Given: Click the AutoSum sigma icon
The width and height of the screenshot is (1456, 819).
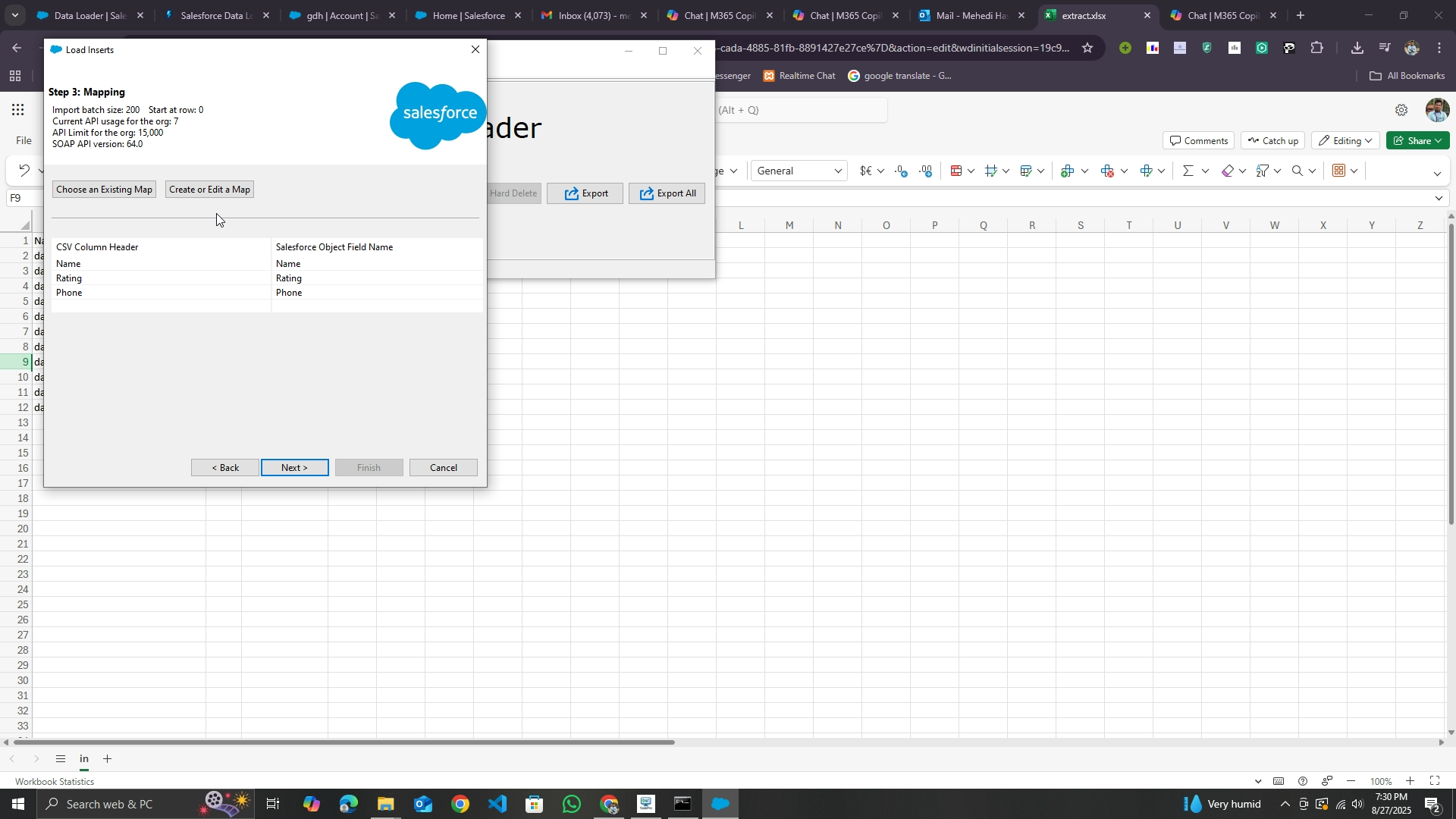Looking at the screenshot, I should click(1188, 171).
